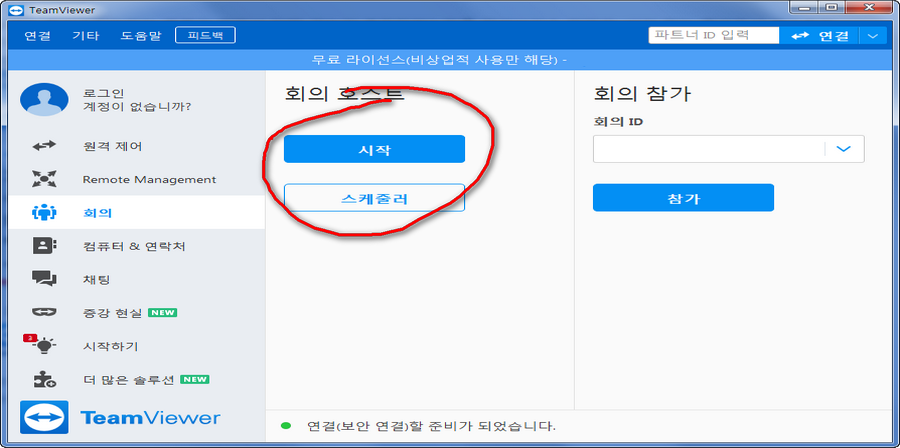
Task: Click the Remote Management icon
Action: pyautogui.click(x=44, y=180)
